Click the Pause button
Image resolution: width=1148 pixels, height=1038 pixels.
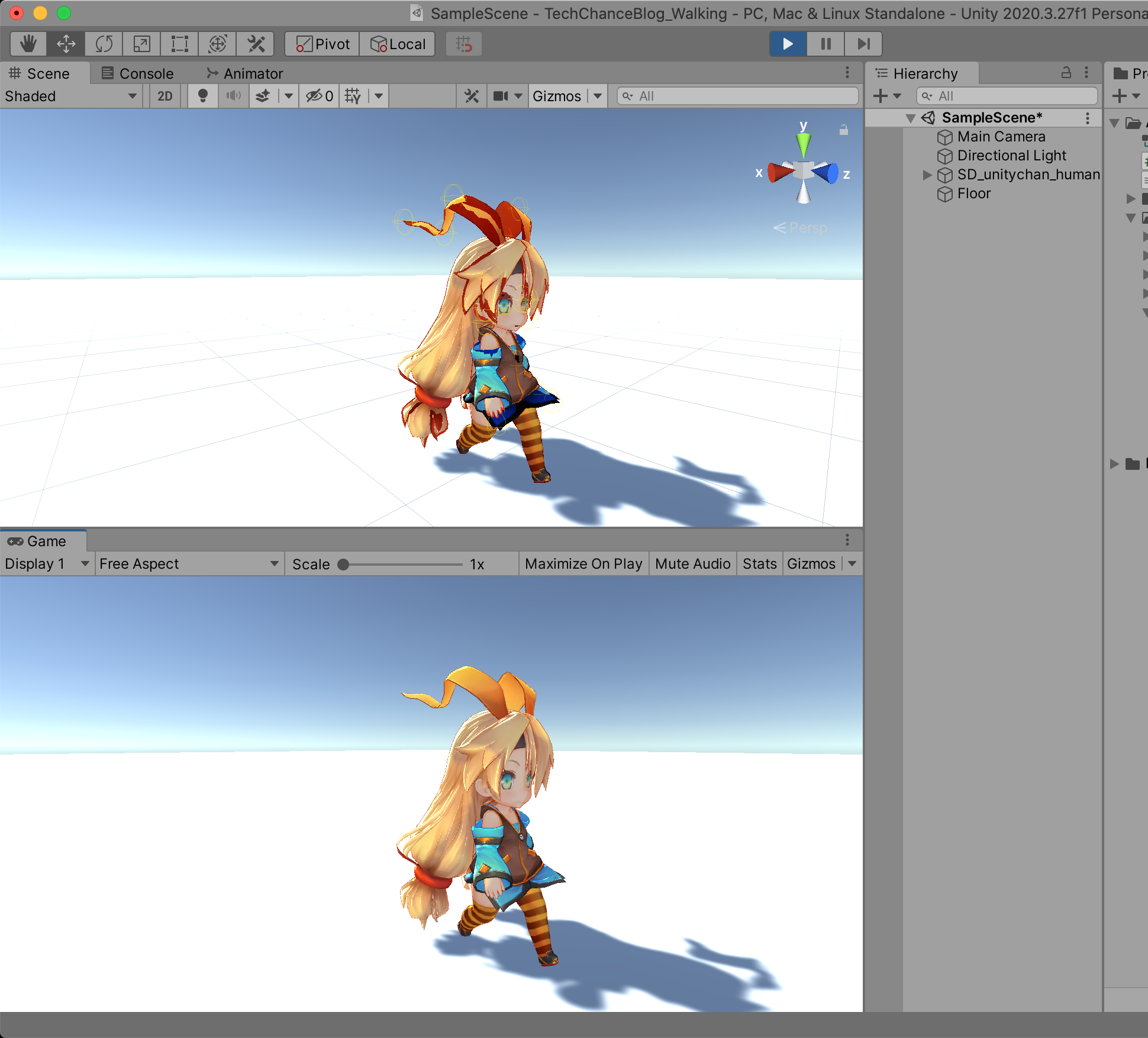click(825, 44)
